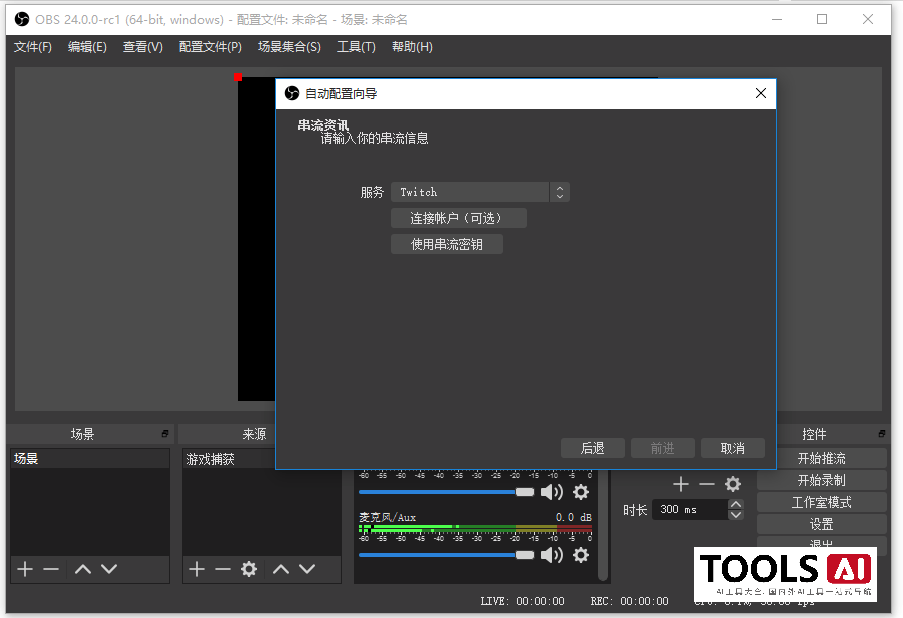Mute 麦克风/Aux with the speaker icon
903x618 pixels.
[x=553, y=555]
